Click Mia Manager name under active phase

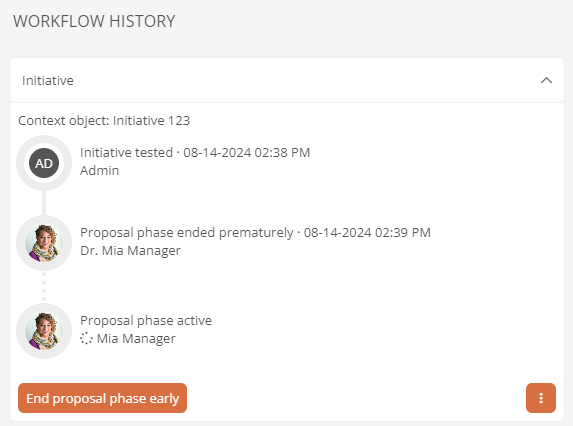click(x=136, y=339)
